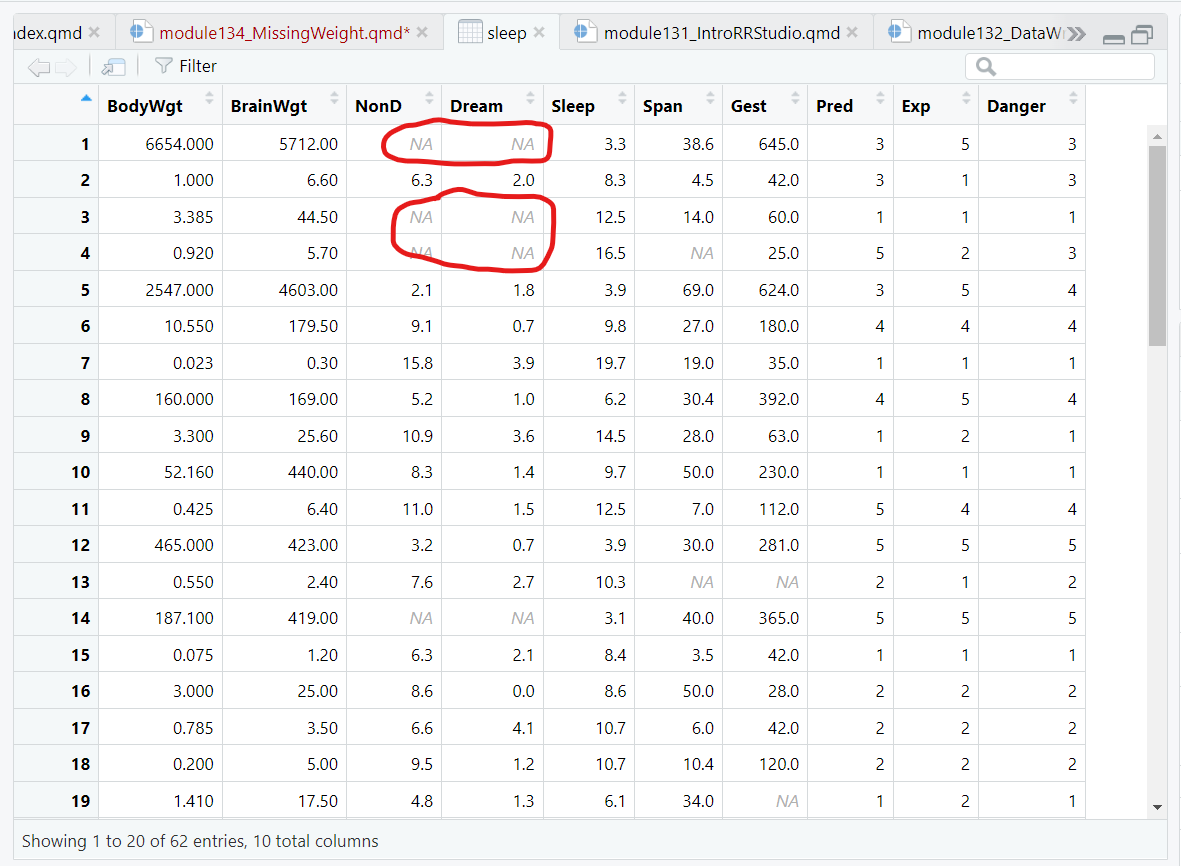Image resolution: width=1181 pixels, height=866 pixels.
Task: Sort by the Dream column arrows
Action: pos(530,98)
